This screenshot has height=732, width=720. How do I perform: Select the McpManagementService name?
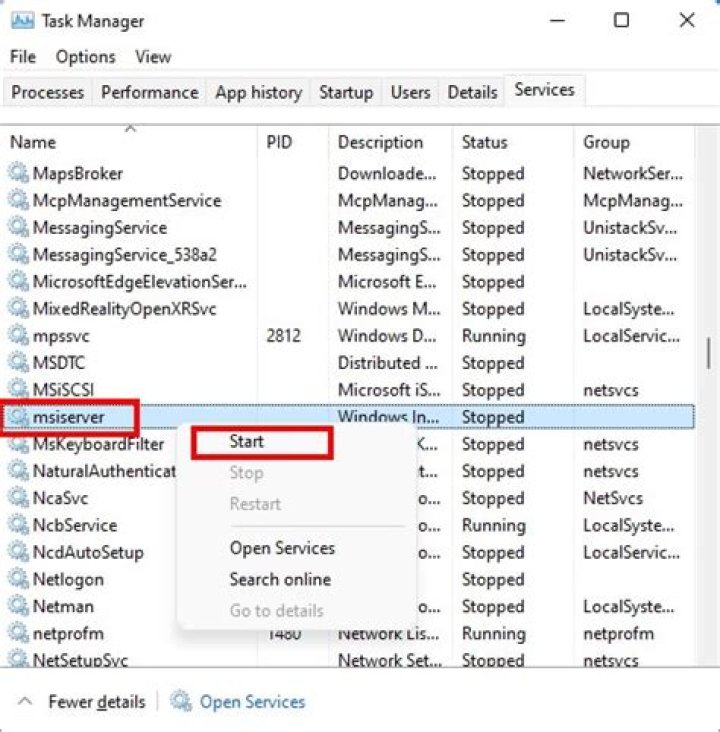coord(127,201)
